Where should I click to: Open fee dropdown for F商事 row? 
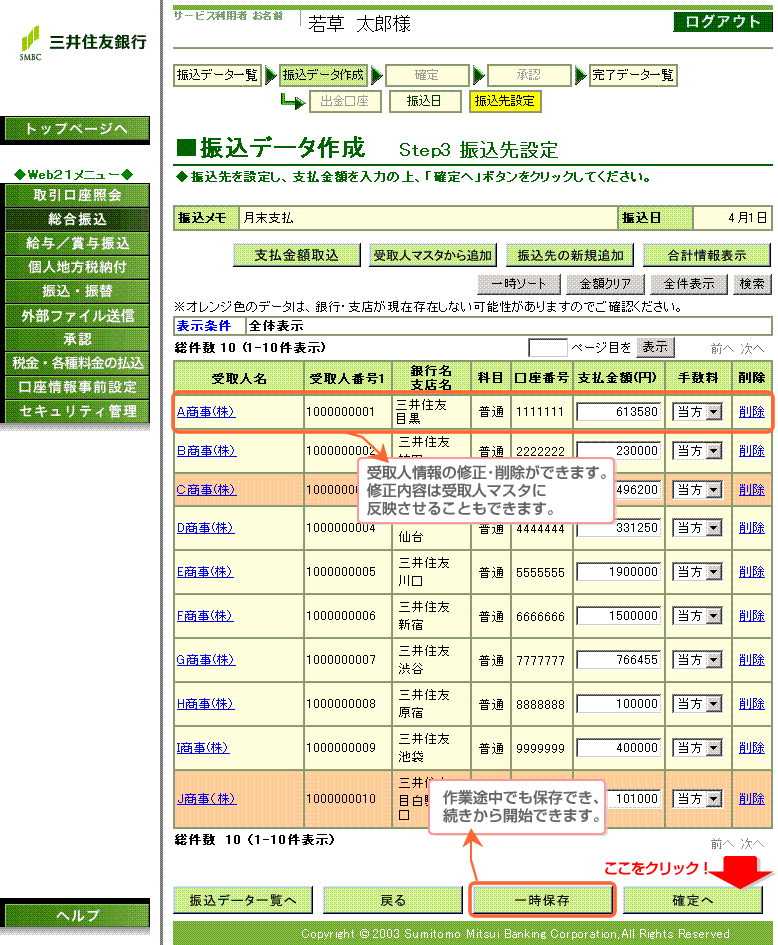tap(697, 616)
